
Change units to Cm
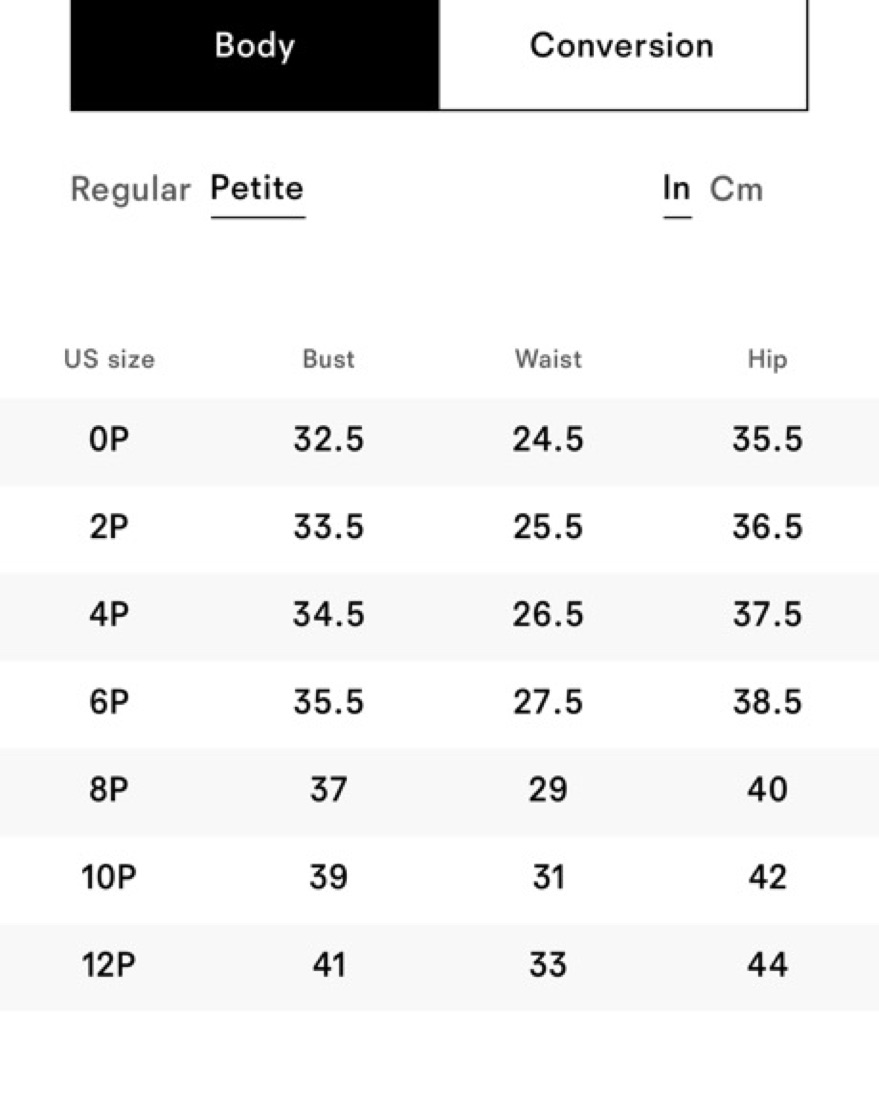click(x=736, y=189)
